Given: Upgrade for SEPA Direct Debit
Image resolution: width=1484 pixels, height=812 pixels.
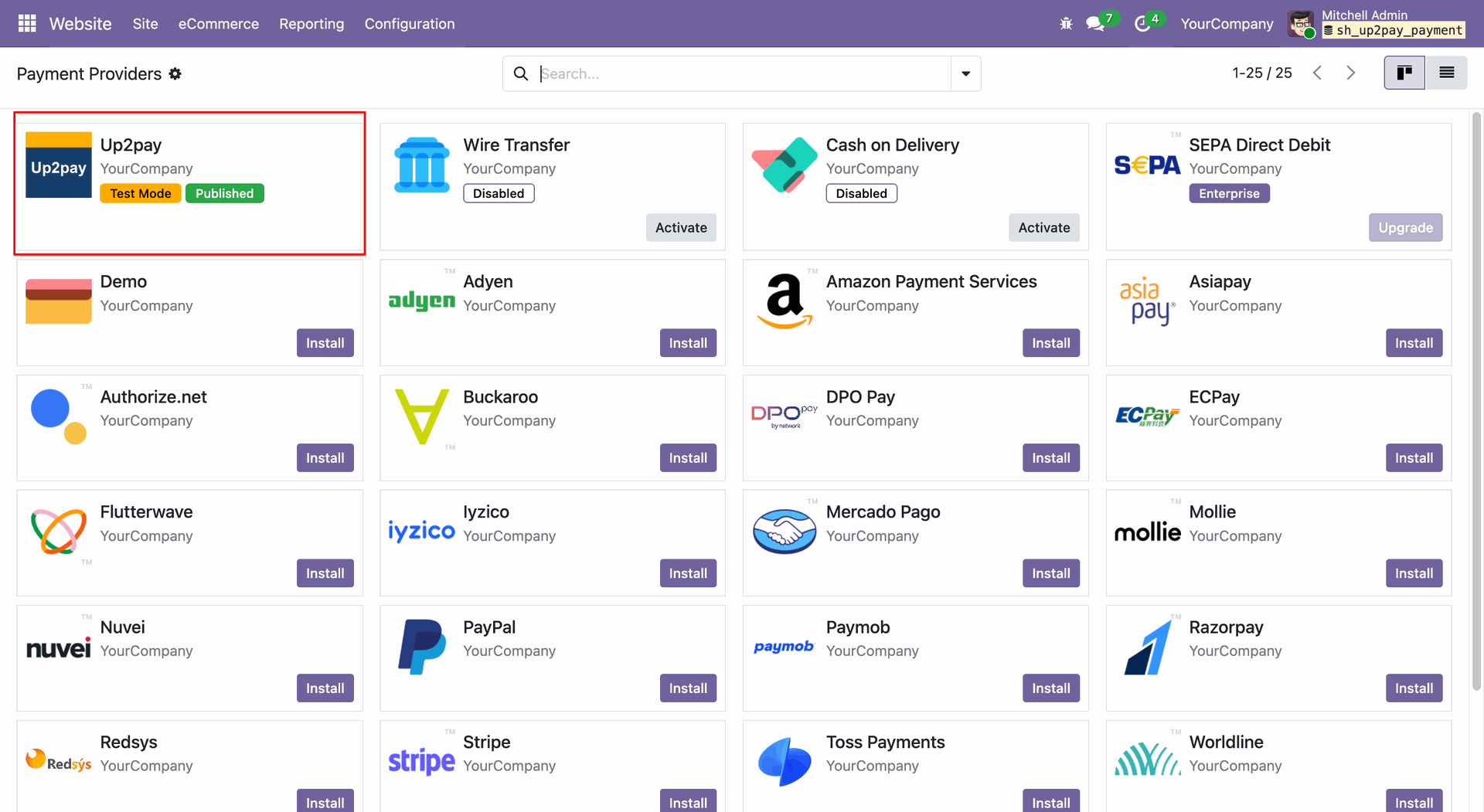Looking at the screenshot, I should coord(1405,227).
